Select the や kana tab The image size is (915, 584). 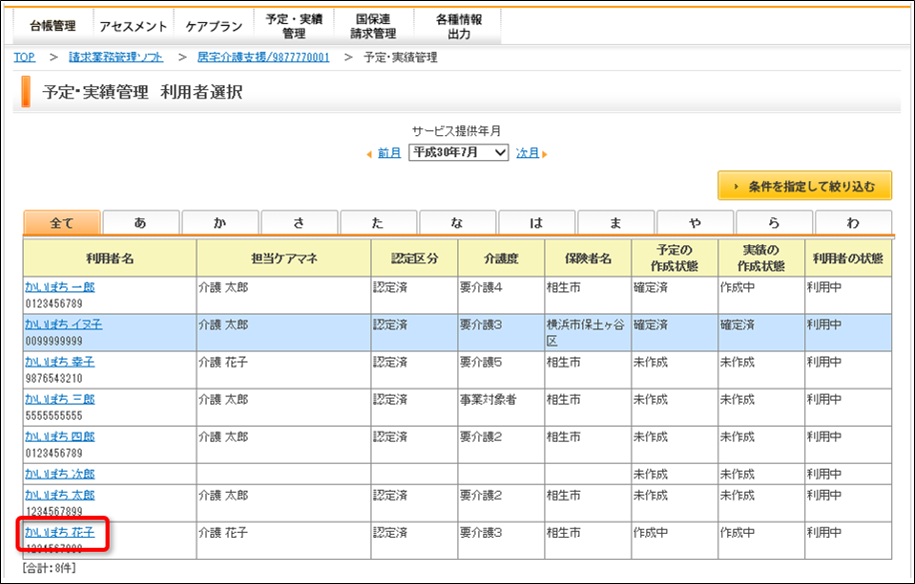click(x=695, y=223)
